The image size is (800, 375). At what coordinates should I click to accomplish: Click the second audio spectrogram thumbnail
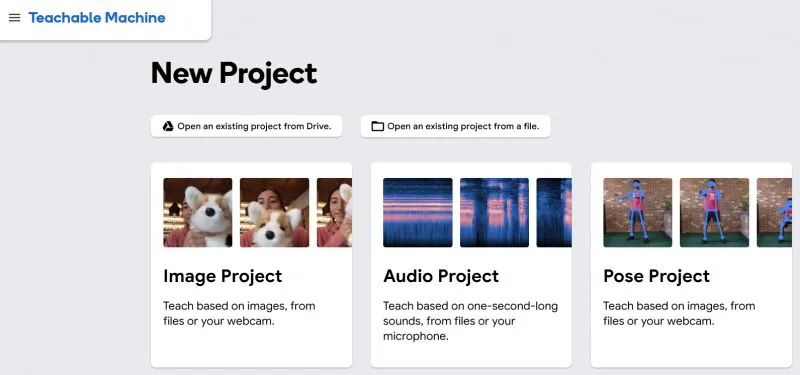[494, 212]
